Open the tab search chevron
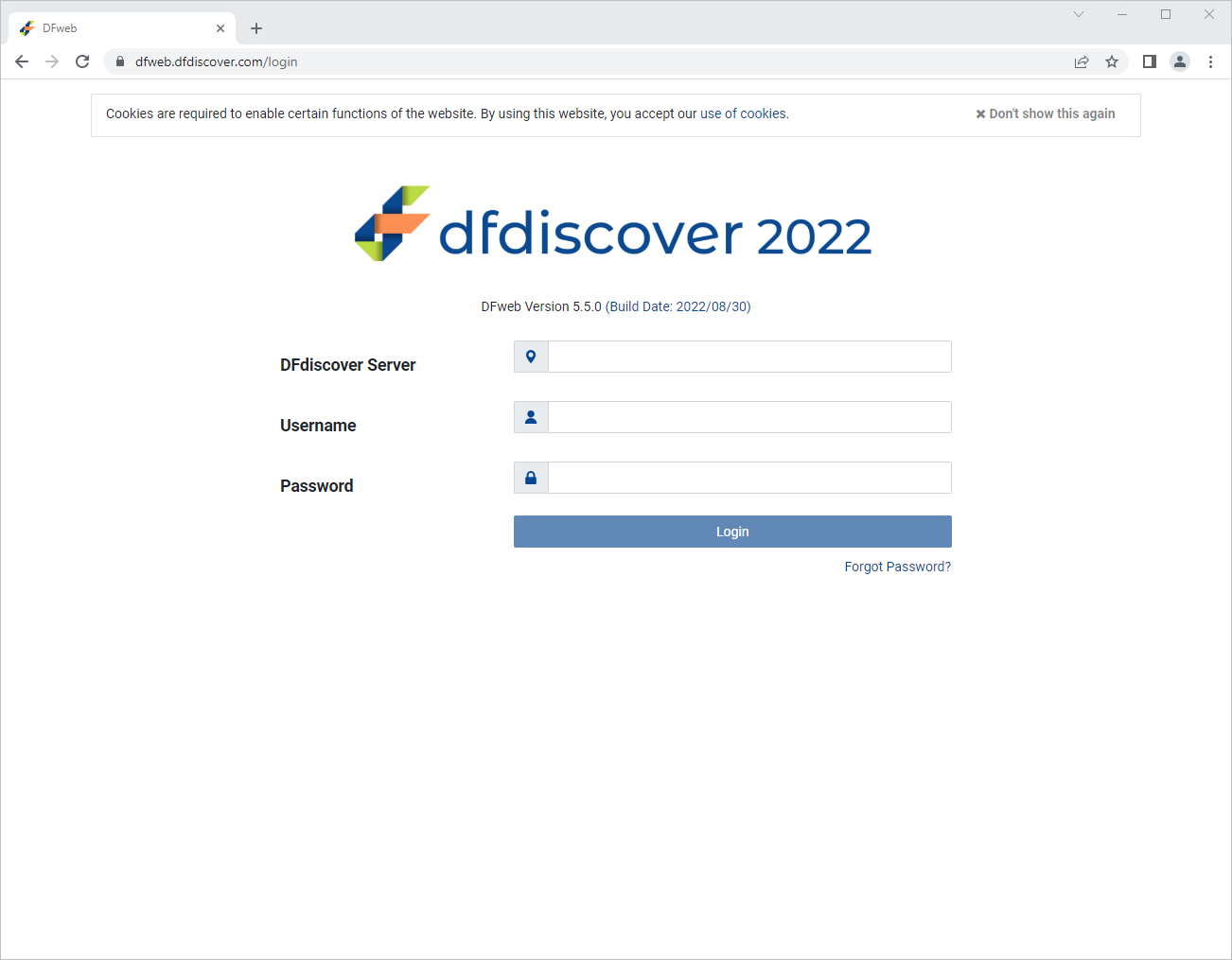The width and height of the screenshot is (1232, 960). (x=1079, y=14)
